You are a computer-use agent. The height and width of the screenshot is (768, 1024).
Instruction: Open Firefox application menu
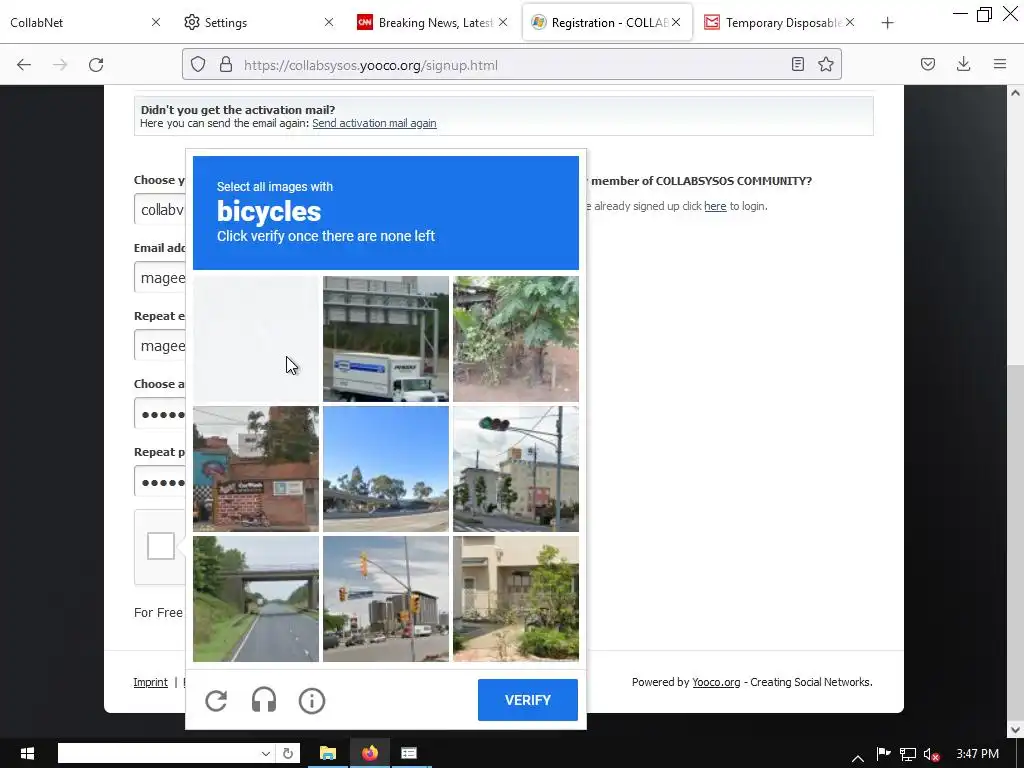tap(1000, 64)
